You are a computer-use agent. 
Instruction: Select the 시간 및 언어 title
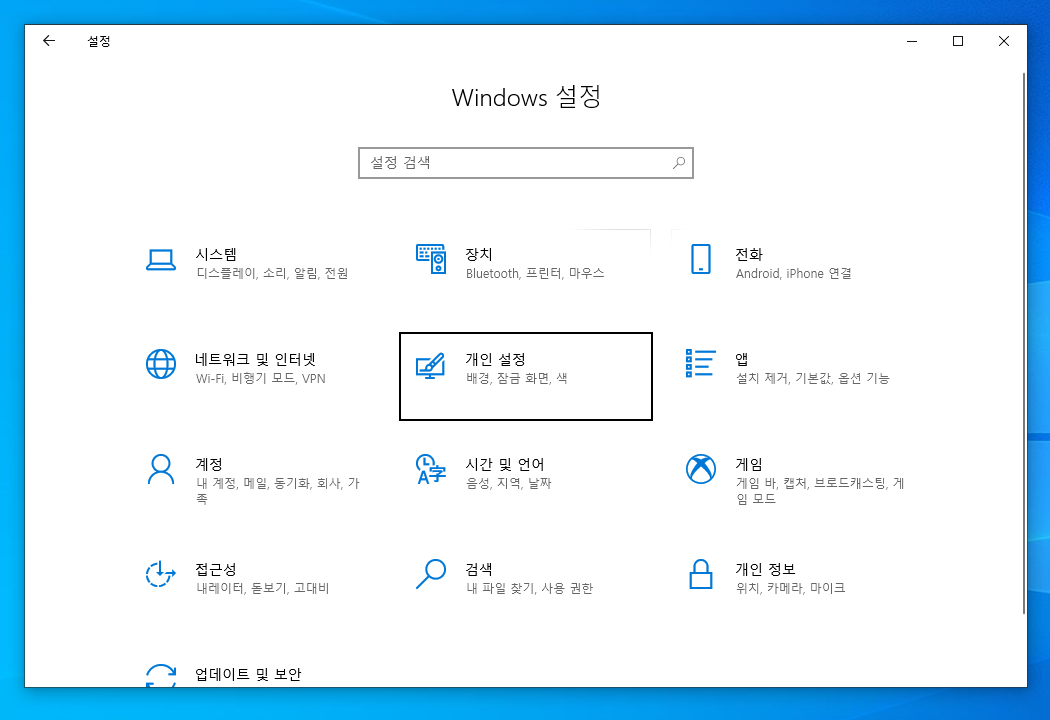tap(505, 464)
